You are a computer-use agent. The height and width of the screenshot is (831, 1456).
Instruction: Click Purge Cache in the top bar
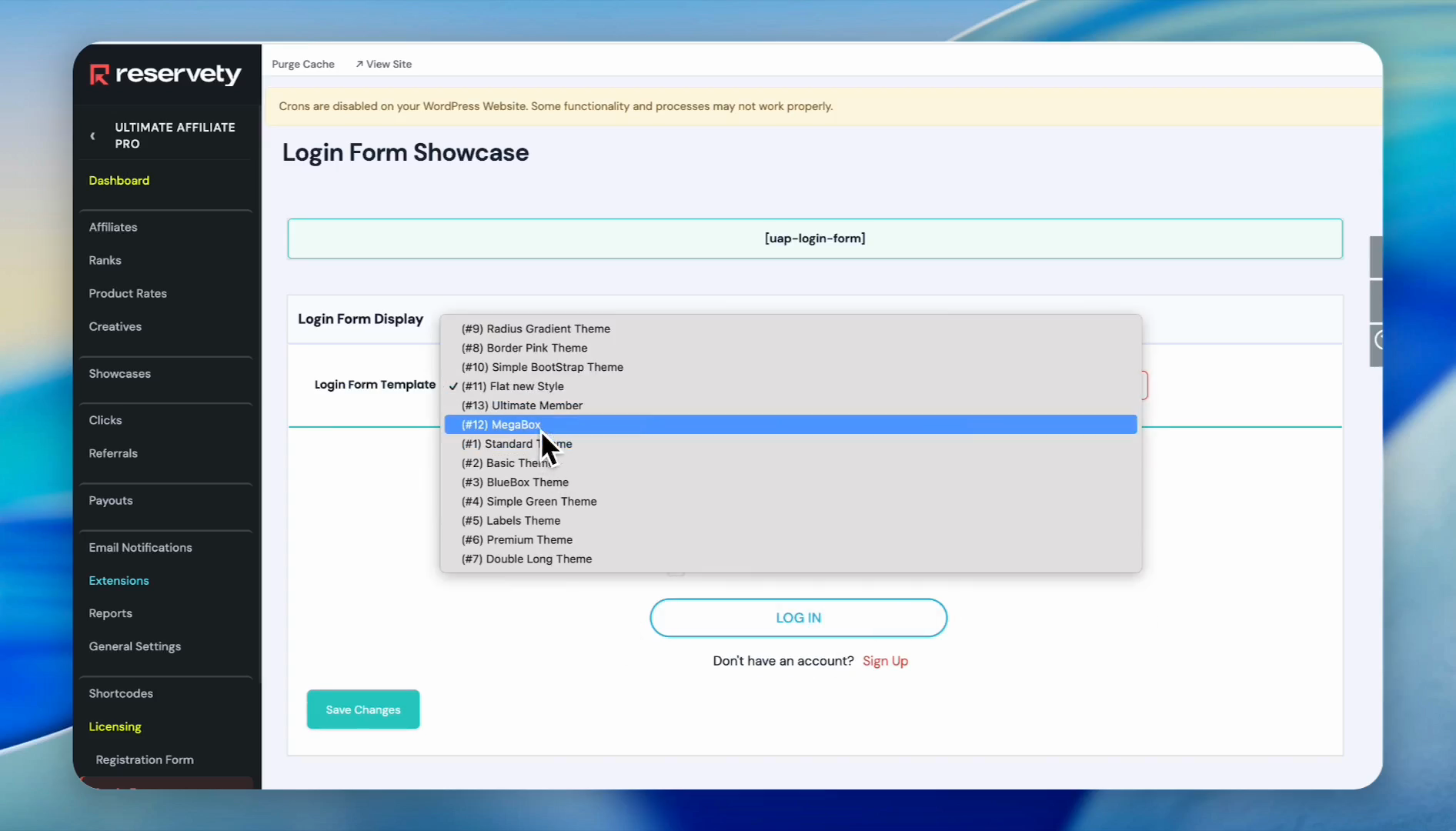302,64
